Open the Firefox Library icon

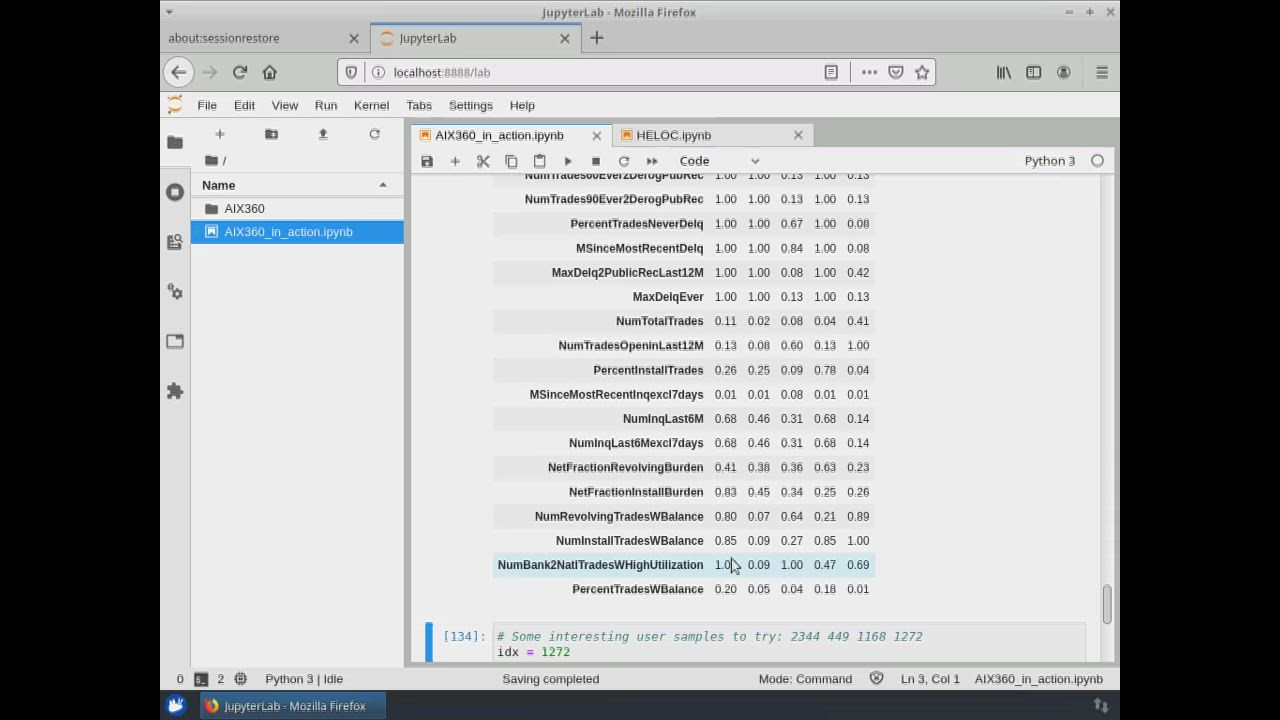(1004, 72)
